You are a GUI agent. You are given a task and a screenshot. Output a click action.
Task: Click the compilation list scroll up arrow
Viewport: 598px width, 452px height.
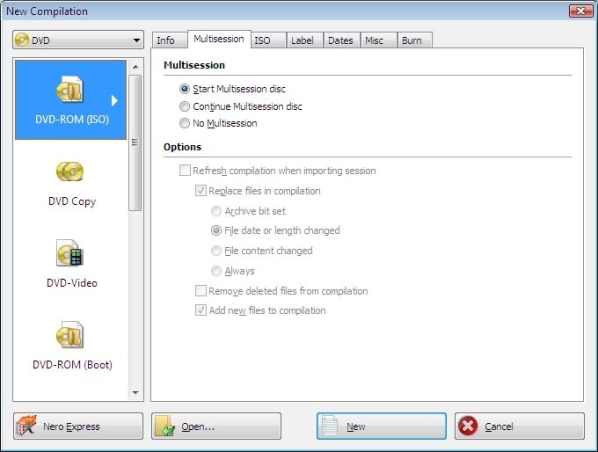(135, 67)
